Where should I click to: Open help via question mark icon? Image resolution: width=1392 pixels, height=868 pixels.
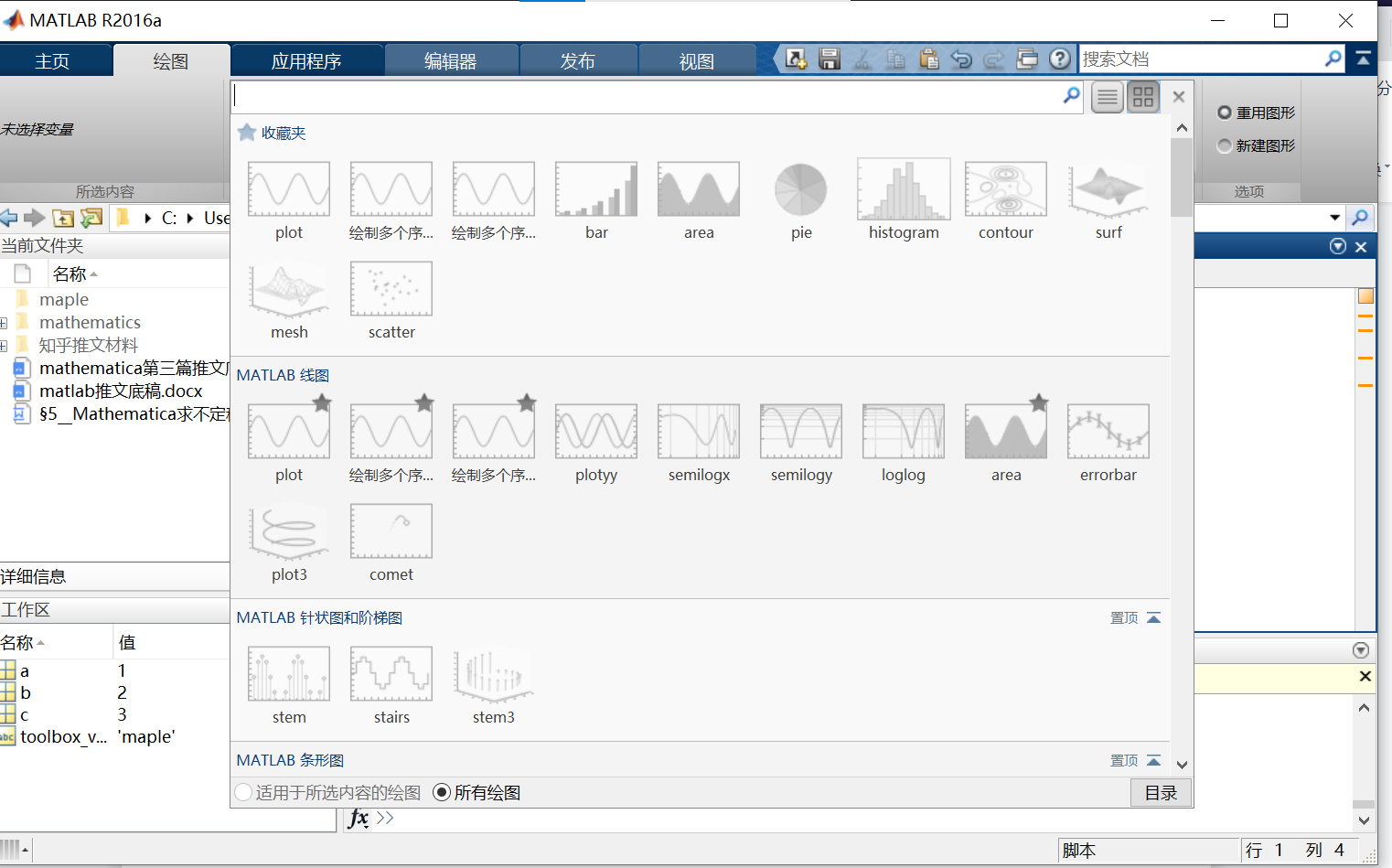coord(1060,59)
